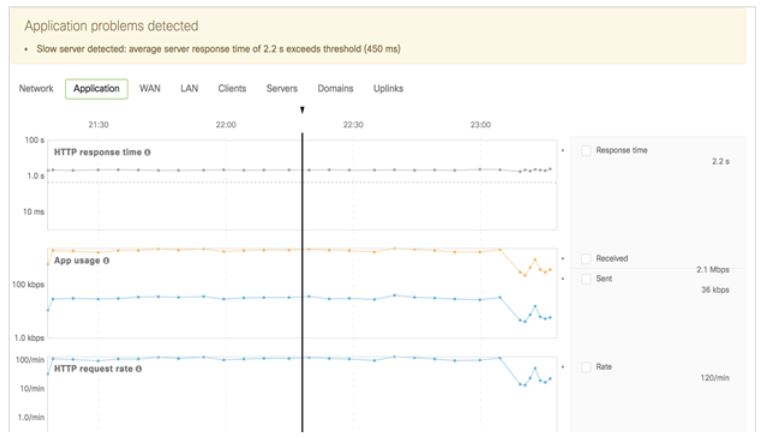The width and height of the screenshot is (762, 439).
Task: Click the 23:00 time axis label
Action: 480,124
